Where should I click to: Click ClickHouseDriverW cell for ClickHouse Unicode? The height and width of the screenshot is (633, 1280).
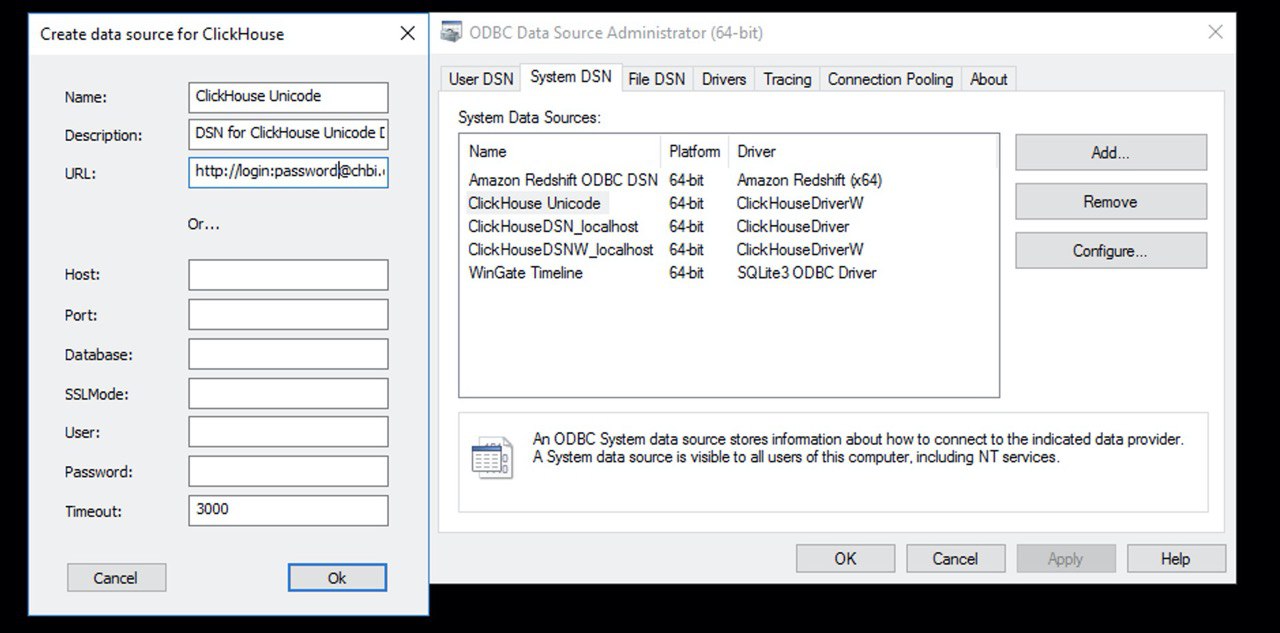tap(800, 203)
